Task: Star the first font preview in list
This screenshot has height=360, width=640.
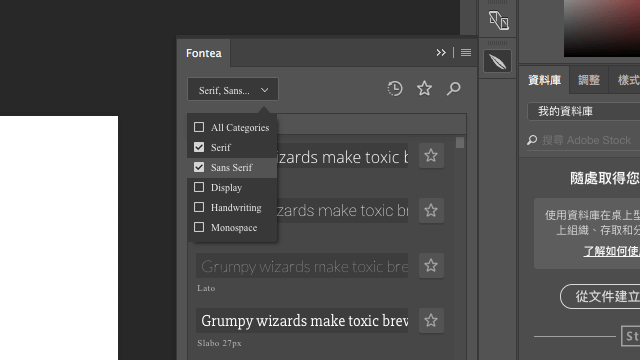Action: point(431,156)
